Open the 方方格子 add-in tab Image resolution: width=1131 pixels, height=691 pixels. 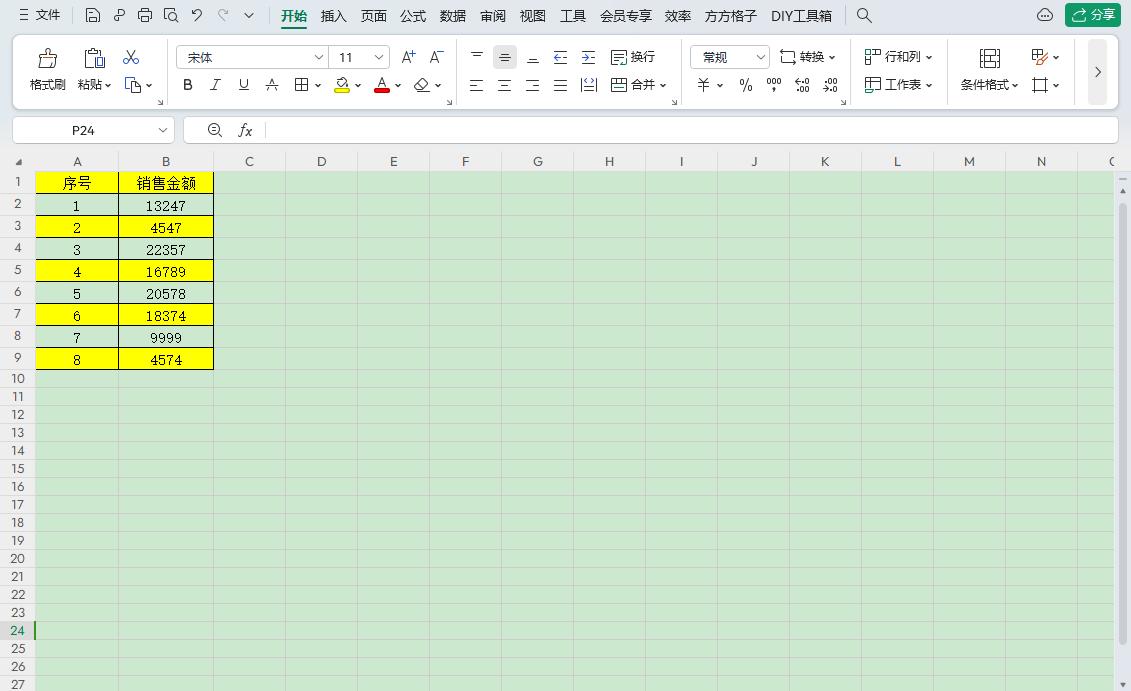click(731, 16)
